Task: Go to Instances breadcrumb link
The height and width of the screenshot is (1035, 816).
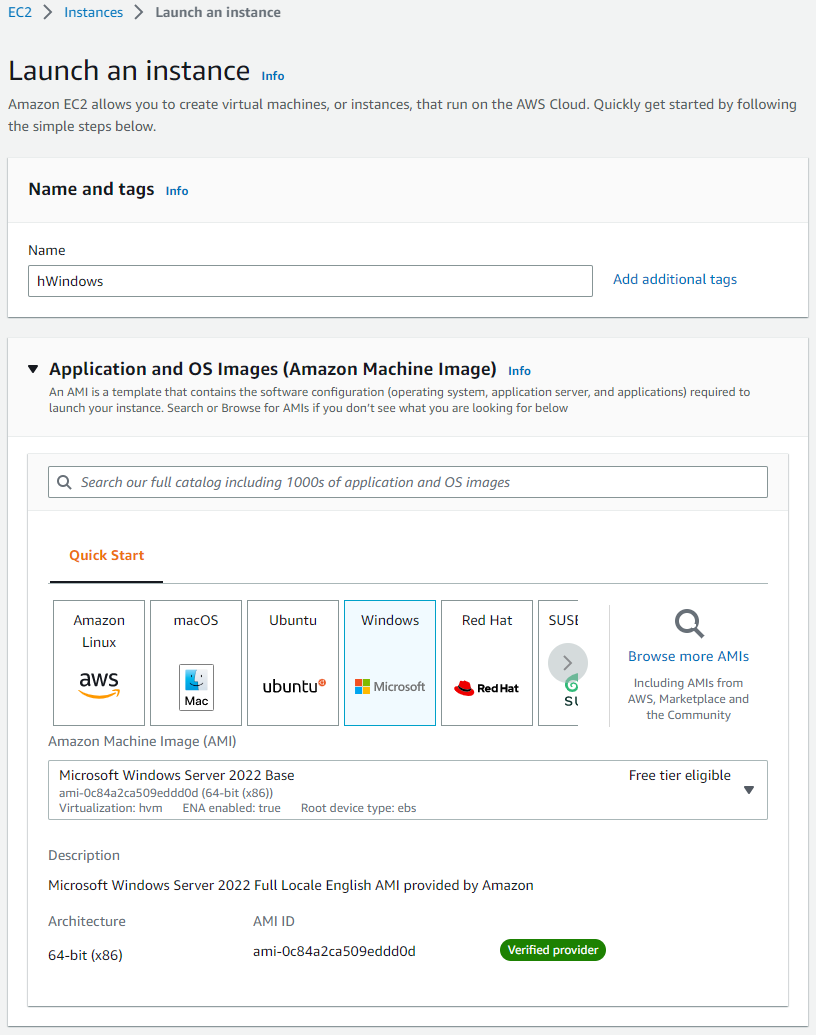Action: click(x=93, y=13)
